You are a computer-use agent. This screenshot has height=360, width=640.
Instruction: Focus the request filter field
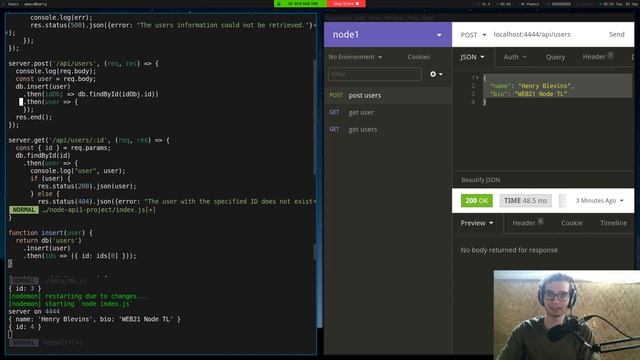point(374,74)
